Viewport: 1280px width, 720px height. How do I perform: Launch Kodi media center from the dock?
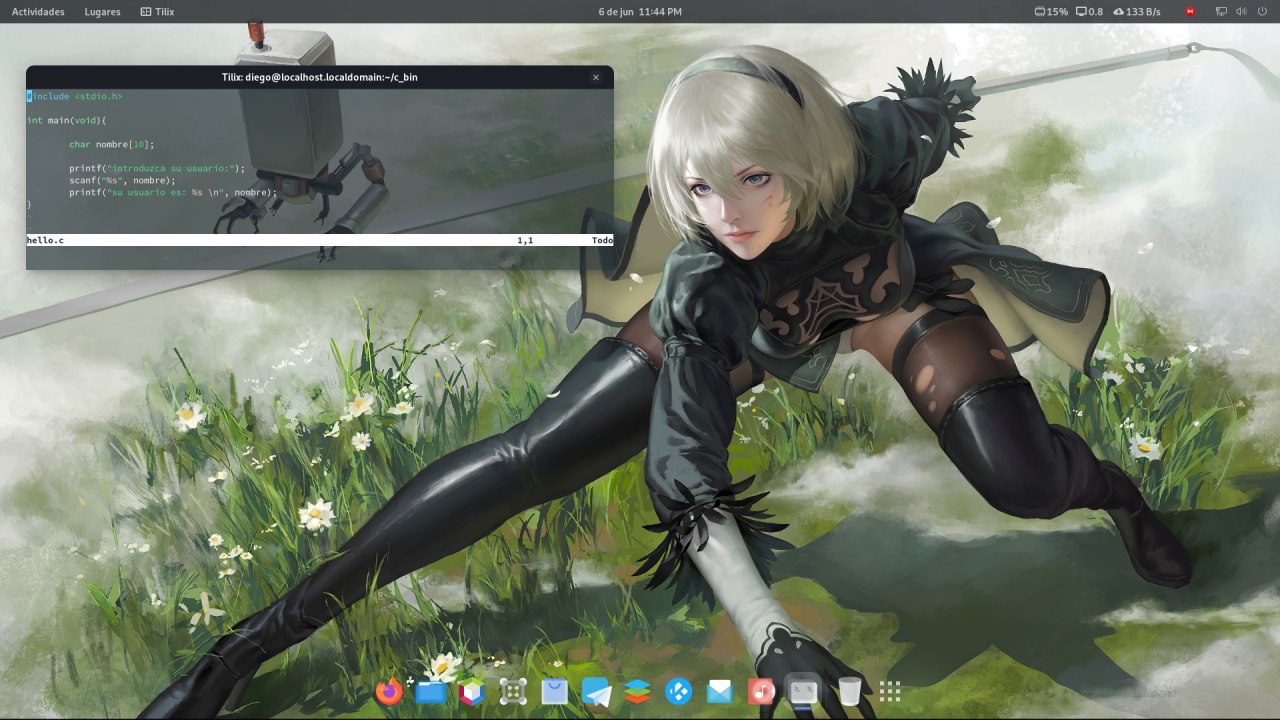click(679, 691)
